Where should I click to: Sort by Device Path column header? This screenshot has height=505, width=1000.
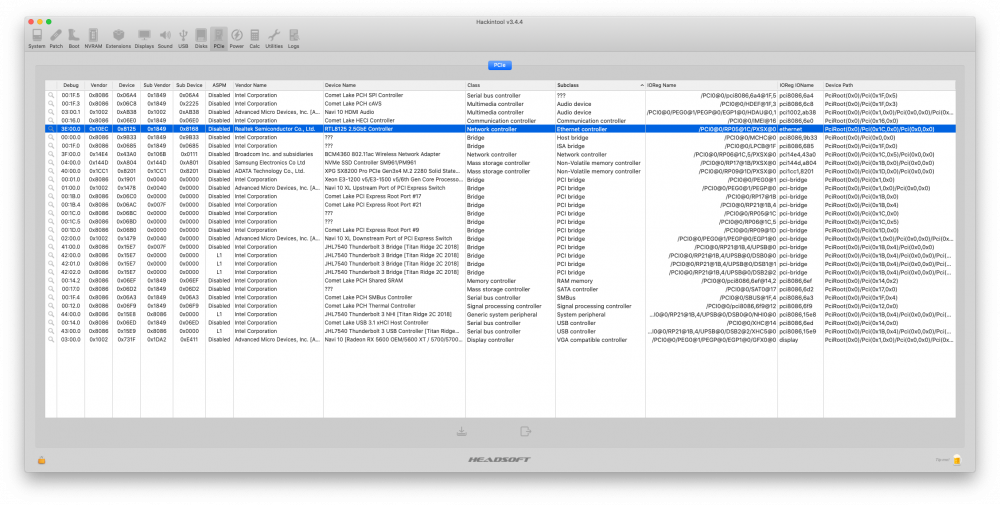[x=889, y=85]
